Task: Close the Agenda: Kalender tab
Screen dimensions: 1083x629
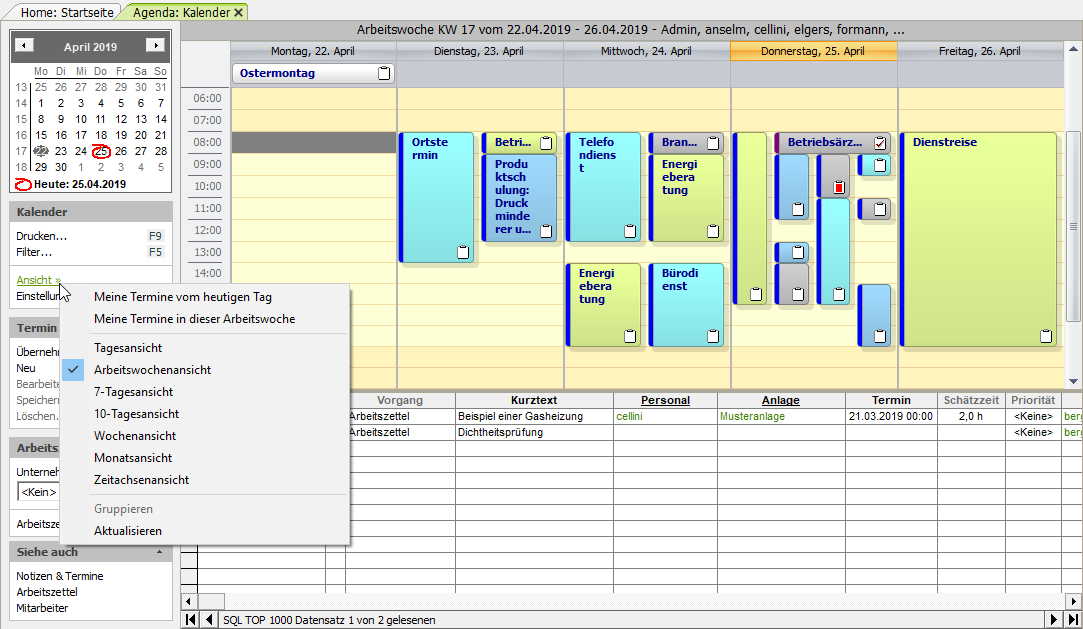Action: [239, 12]
